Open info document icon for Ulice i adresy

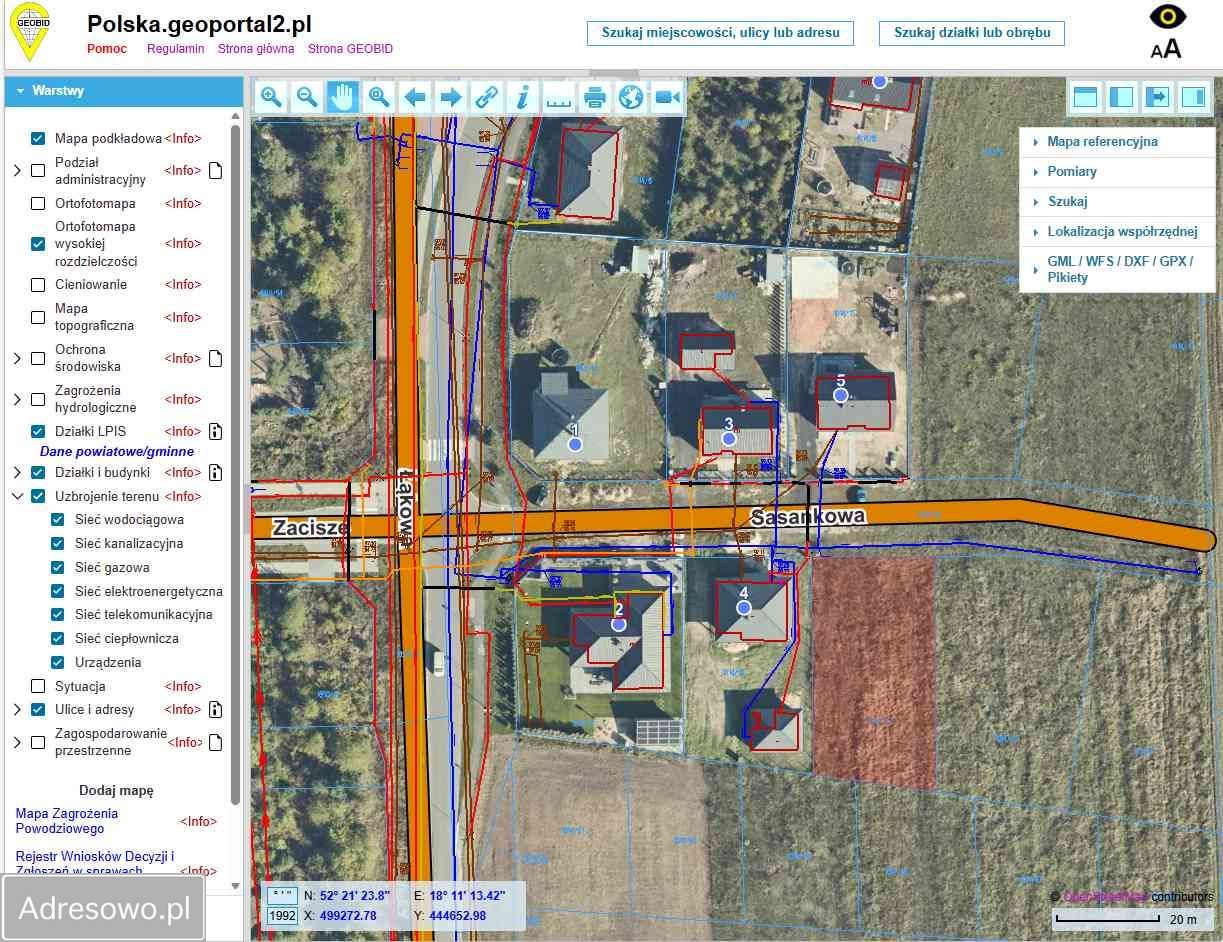click(x=215, y=709)
